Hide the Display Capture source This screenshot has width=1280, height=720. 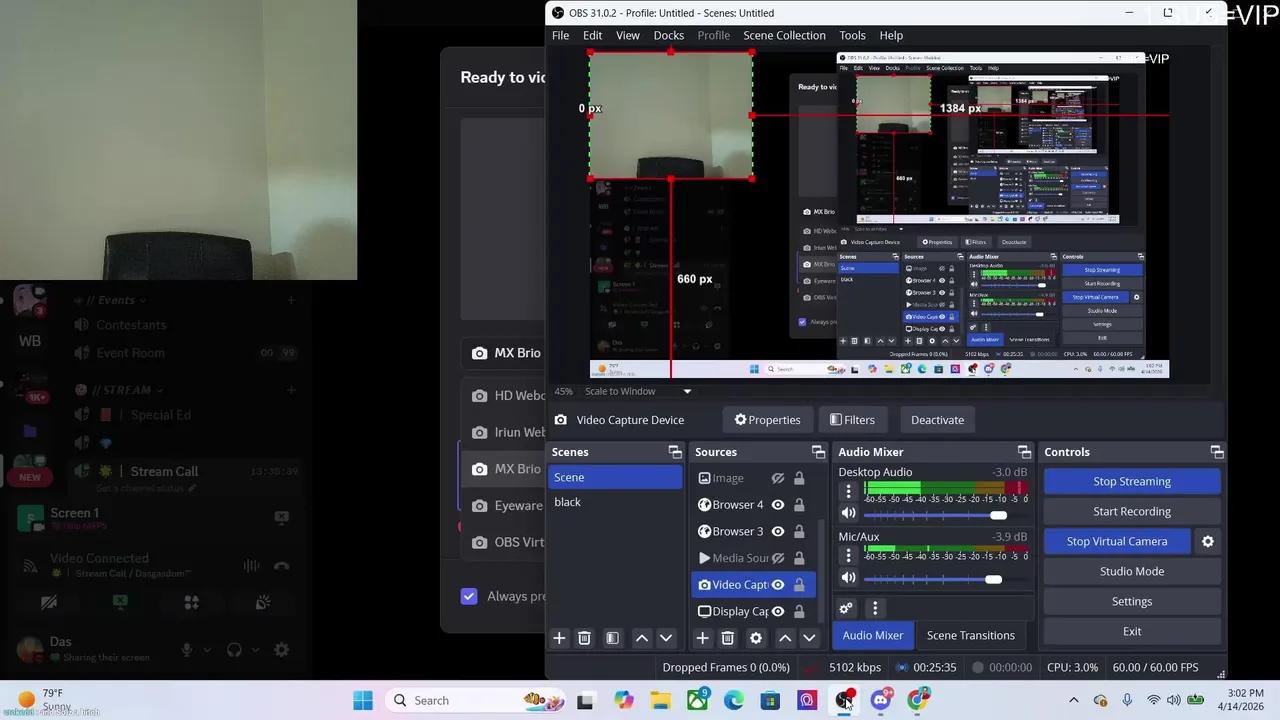click(777, 611)
